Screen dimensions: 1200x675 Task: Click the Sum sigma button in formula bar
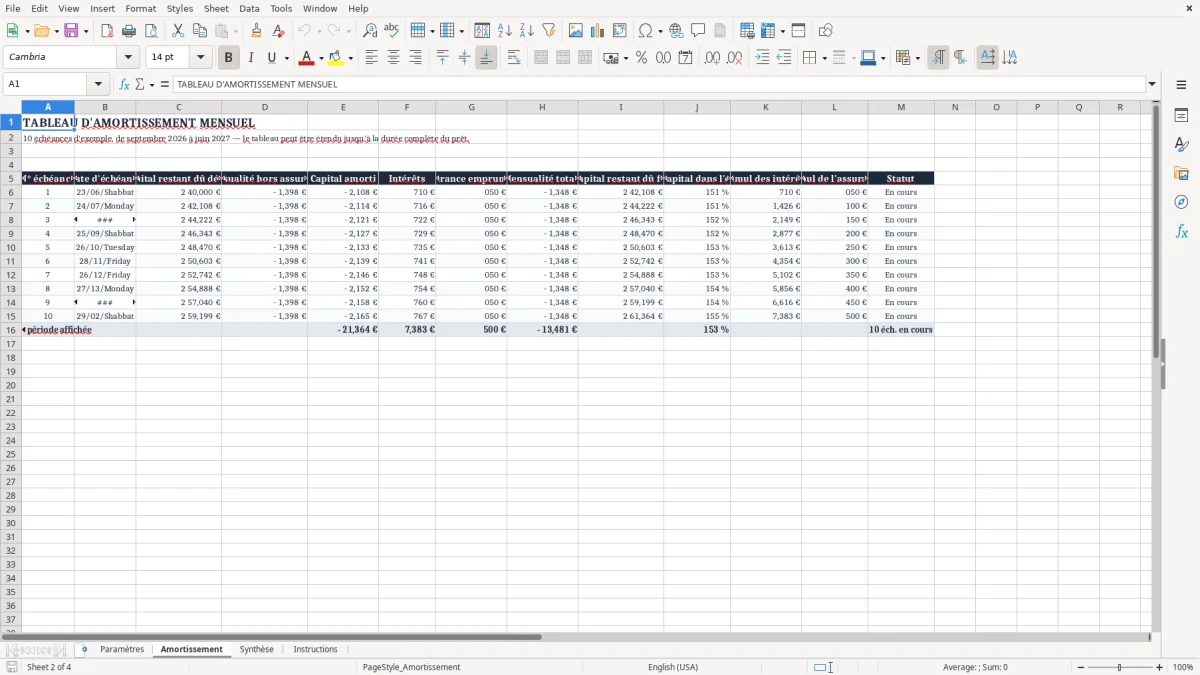[140, 84]
